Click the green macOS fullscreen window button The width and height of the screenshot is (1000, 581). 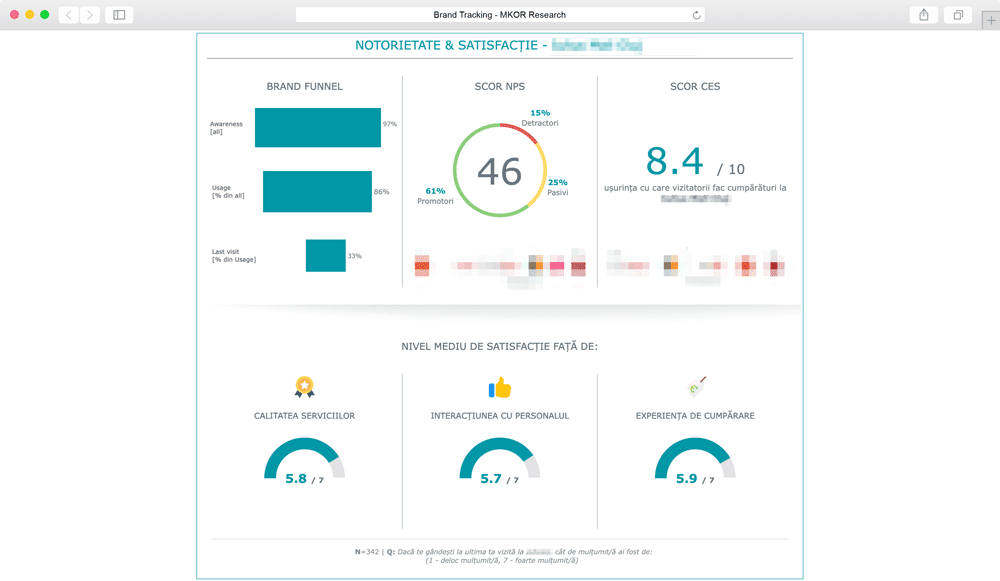(45, 15)
